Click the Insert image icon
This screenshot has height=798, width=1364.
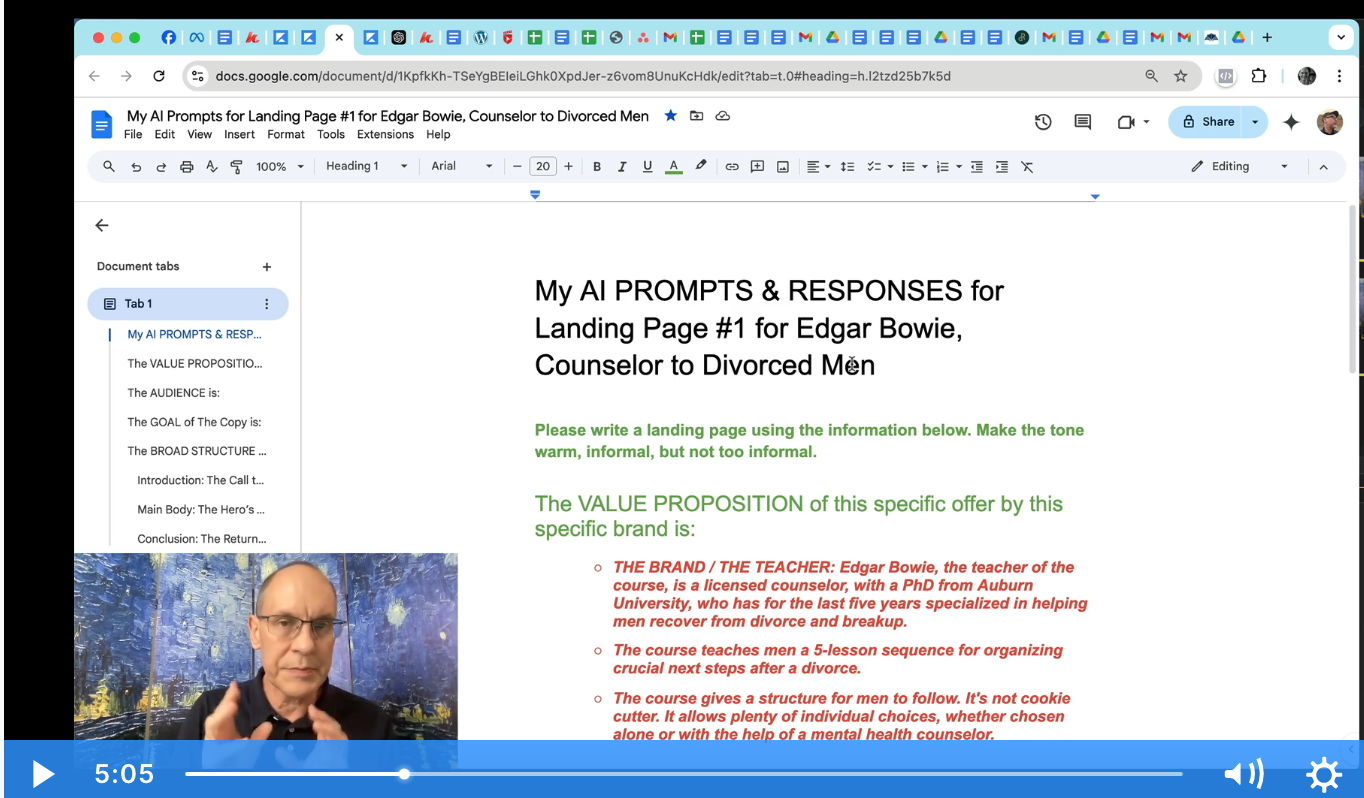coord(783,167)
